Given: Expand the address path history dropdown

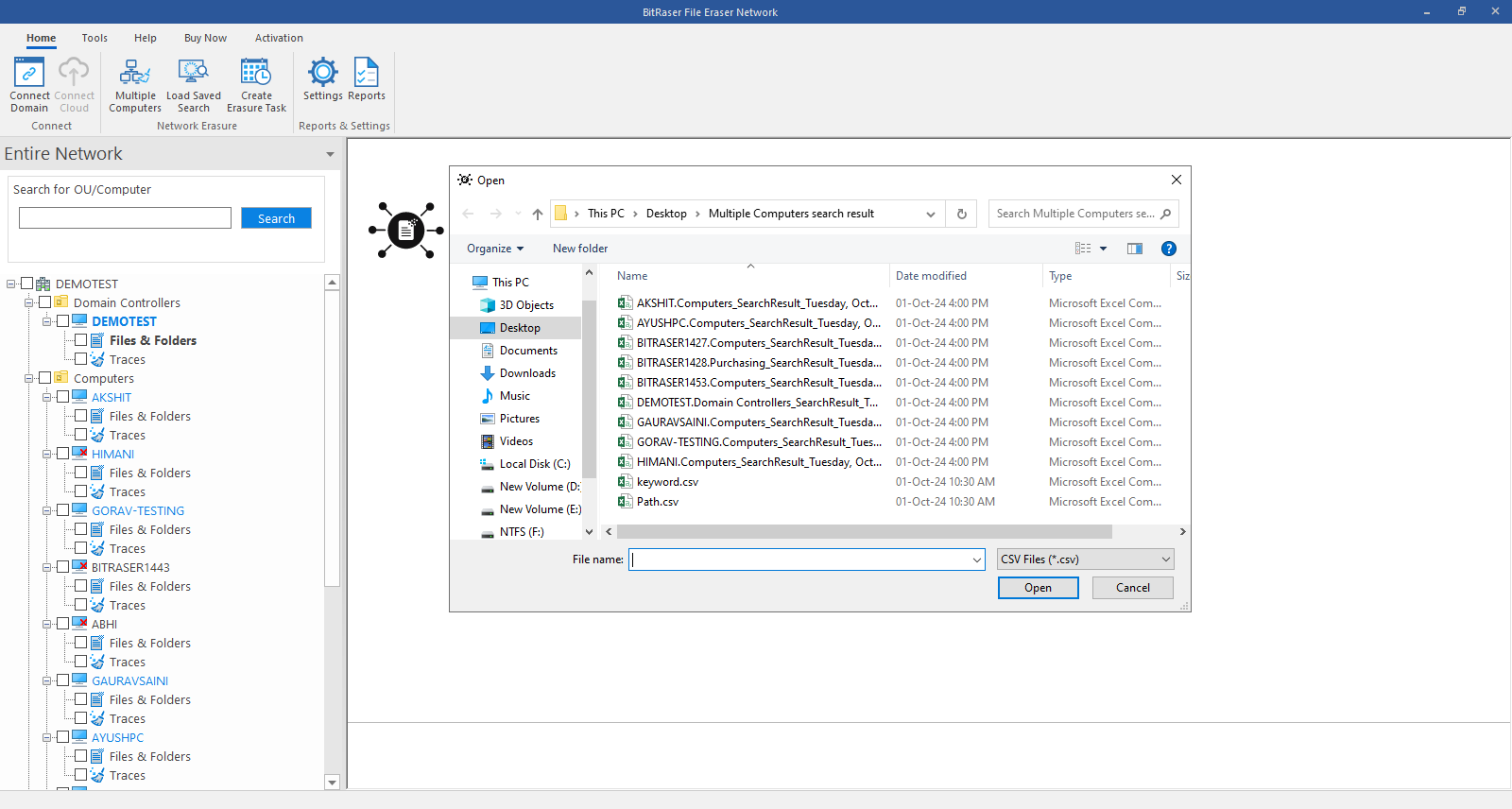Looking at the screenshot, I should tap(931, 214).
